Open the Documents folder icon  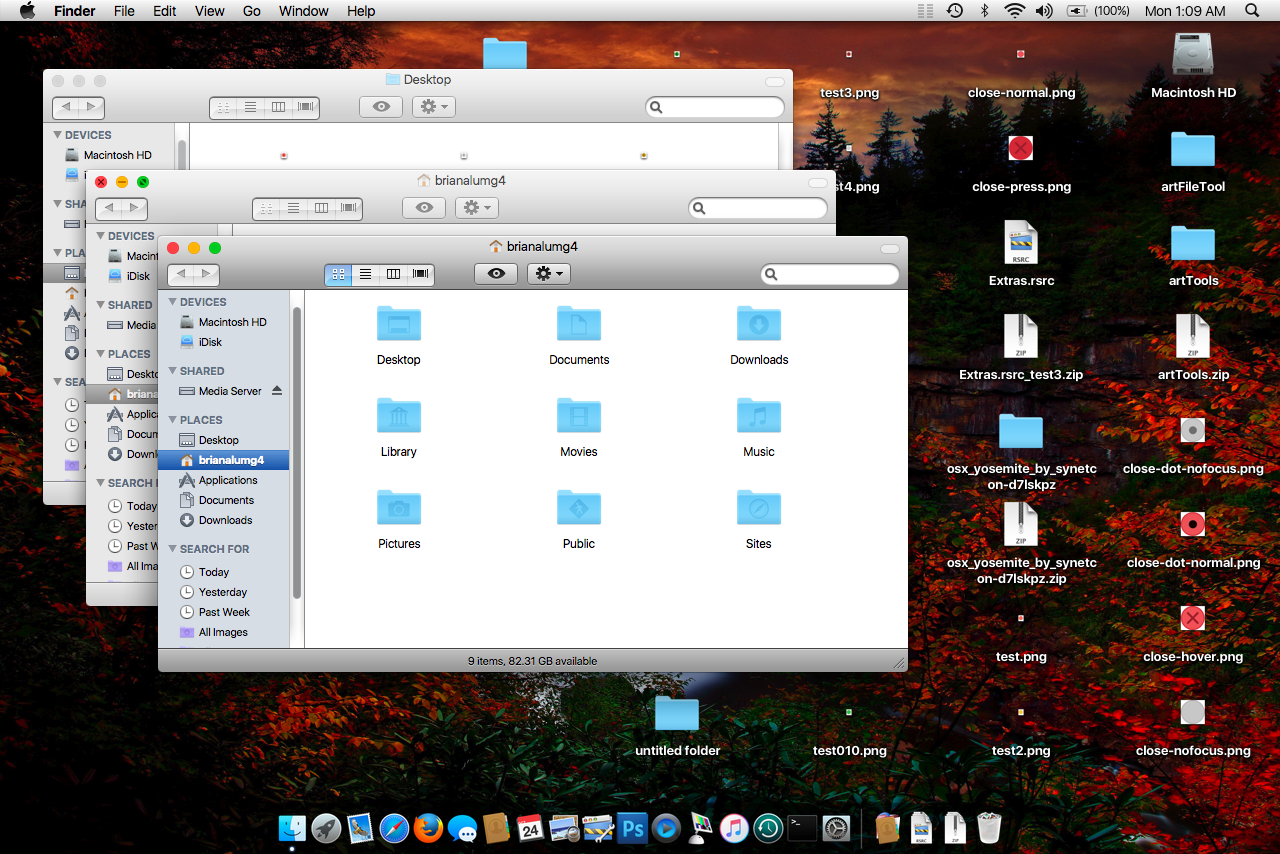click(x=579, y=324)
